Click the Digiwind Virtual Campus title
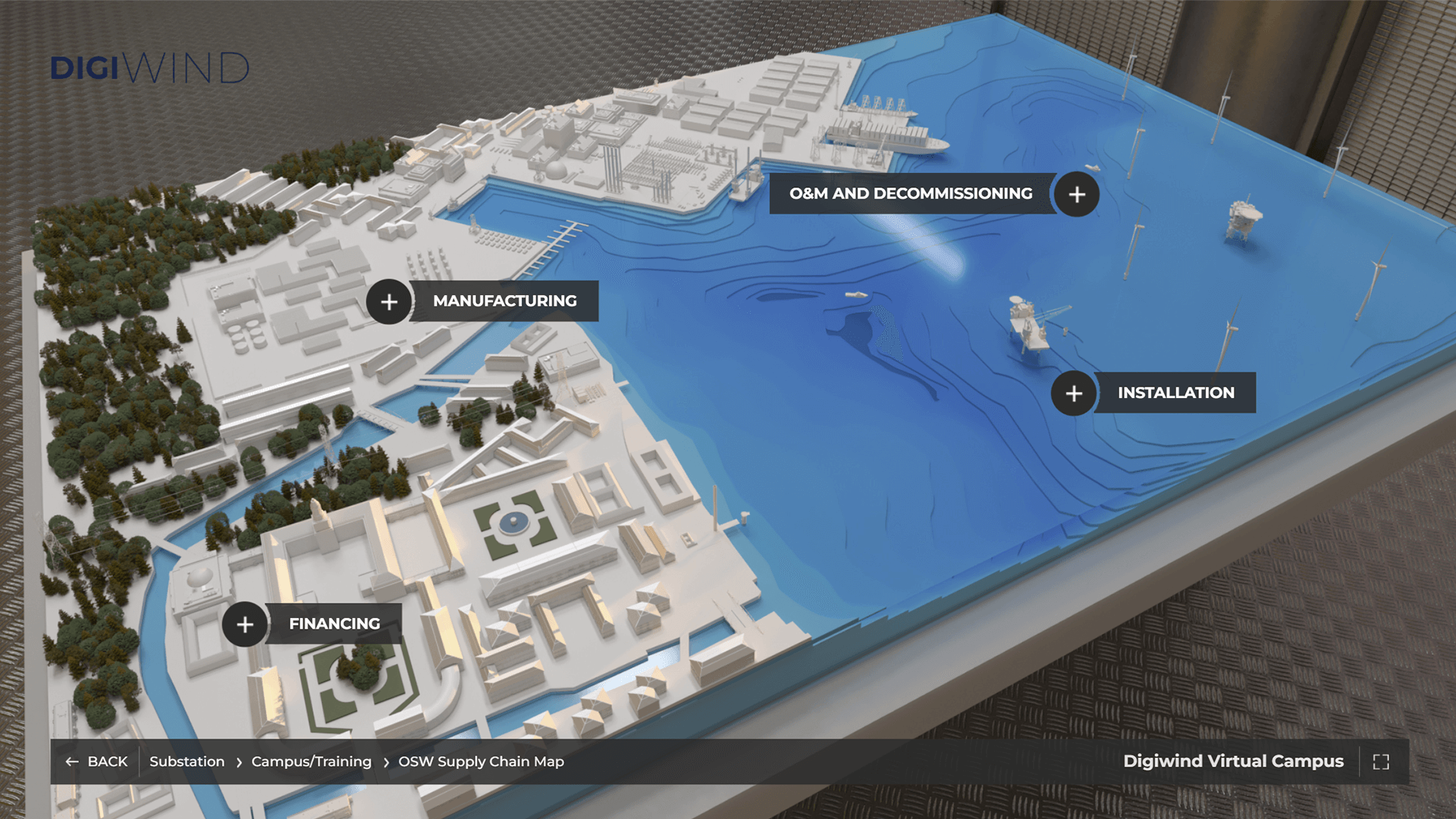Viewport: 1456px width, 819px height. click(x=1233, y=761)
